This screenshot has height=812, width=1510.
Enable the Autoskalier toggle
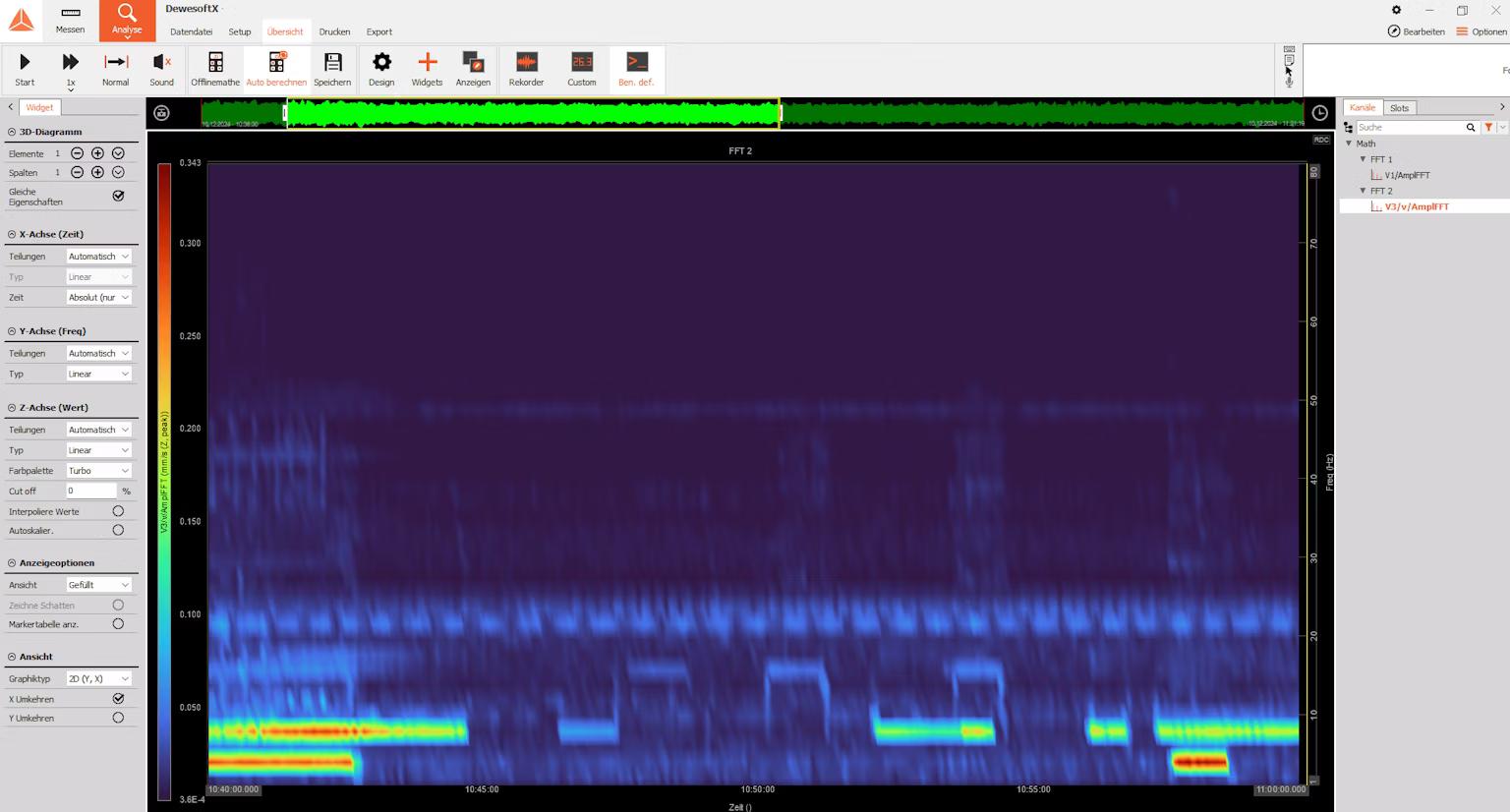117,530
